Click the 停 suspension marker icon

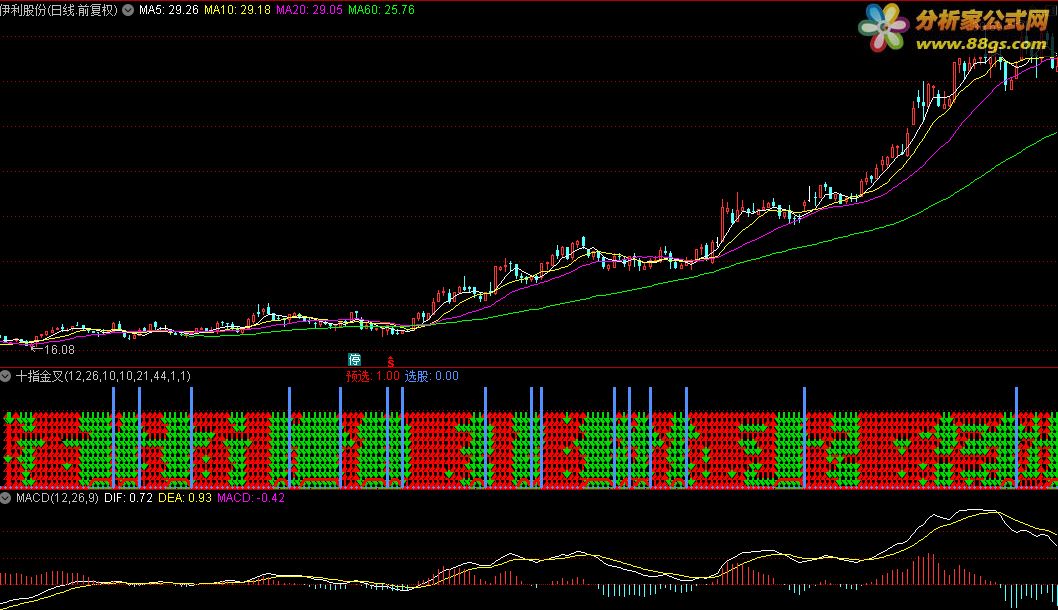point(354,360)
